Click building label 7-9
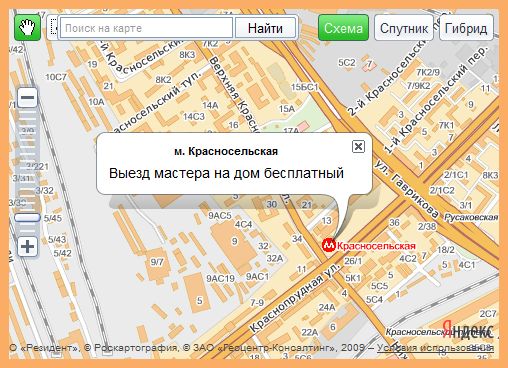This screenshot has width=508, height=368. (257, 303)
